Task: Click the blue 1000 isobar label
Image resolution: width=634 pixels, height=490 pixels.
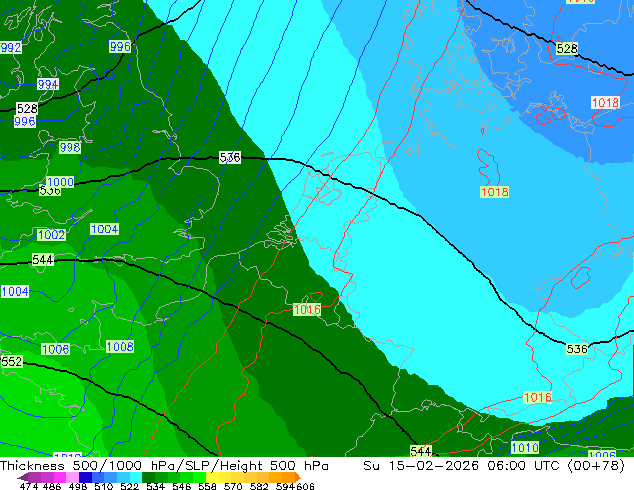Action: point(60,182)
